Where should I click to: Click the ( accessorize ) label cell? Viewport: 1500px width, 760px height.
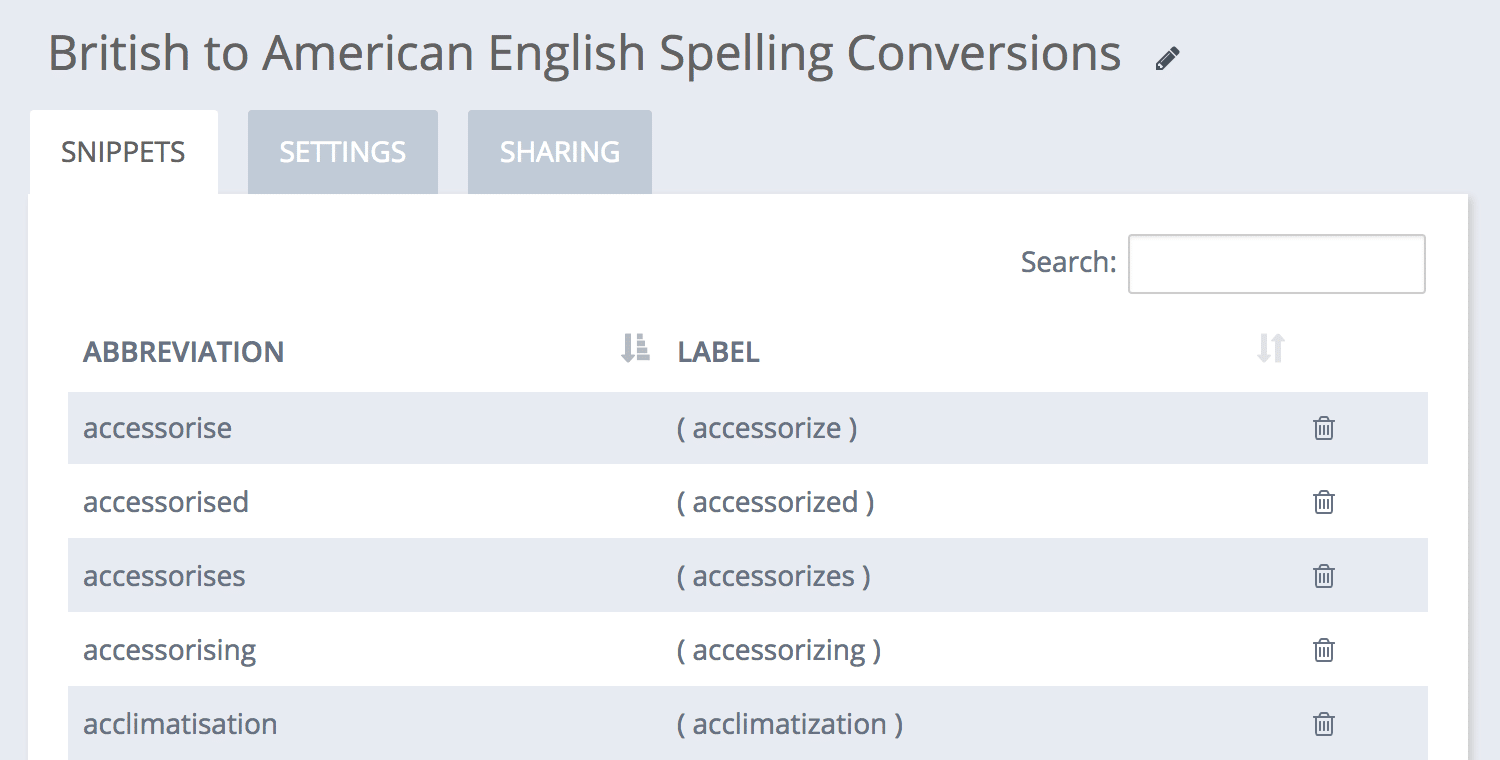[x=767, y=428]
